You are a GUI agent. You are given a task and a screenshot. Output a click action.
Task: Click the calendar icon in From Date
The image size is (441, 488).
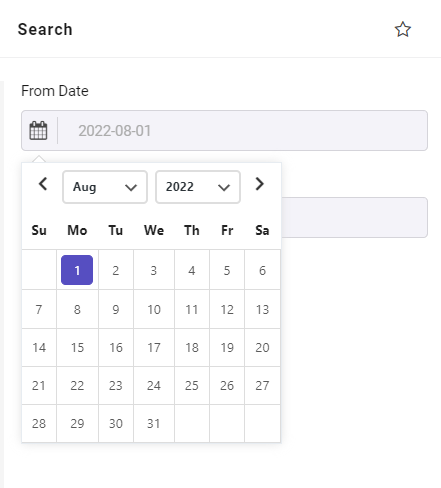[38, 130]
